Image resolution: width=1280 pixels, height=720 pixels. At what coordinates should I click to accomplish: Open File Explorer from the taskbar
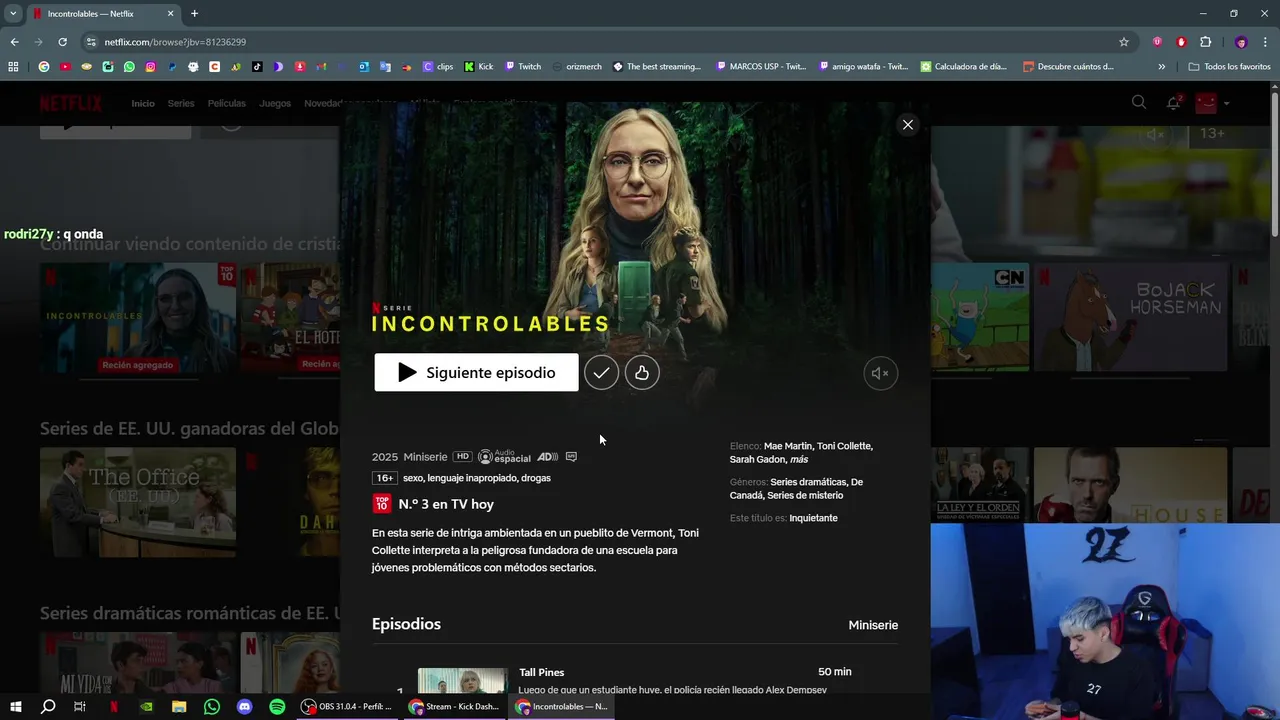click(179, 706)
